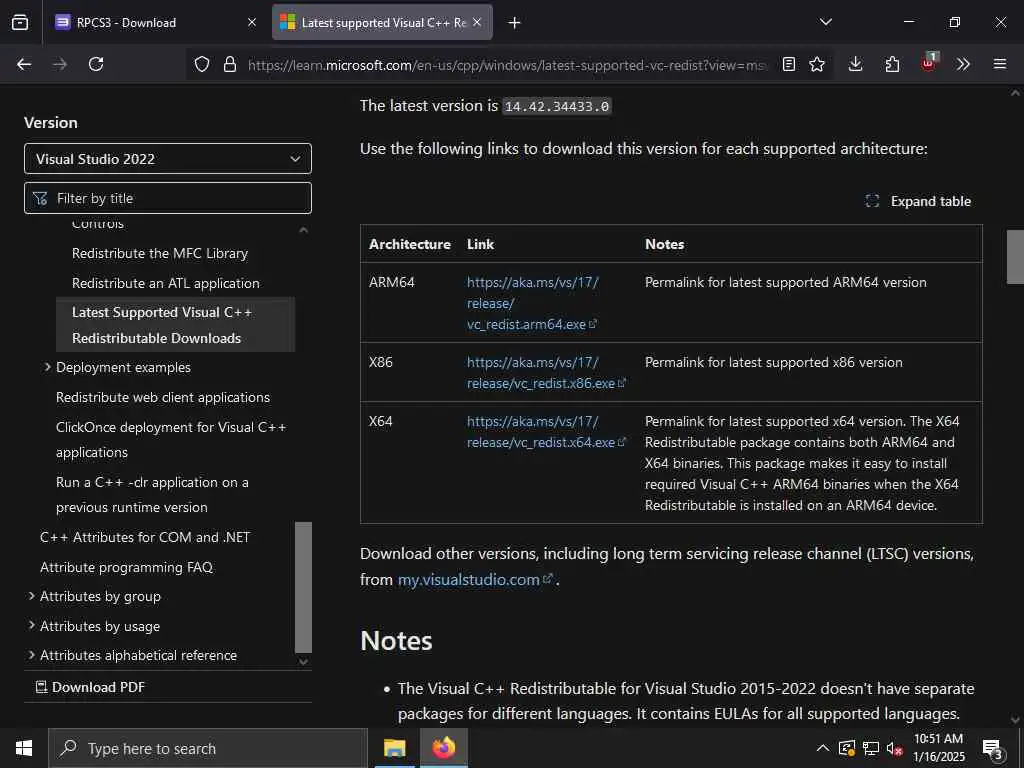Image resolution: width=1024 pixels, height=768 pixels.
Task: Download the vc_redist.arm64.exe link
Action: coord(532,303)
